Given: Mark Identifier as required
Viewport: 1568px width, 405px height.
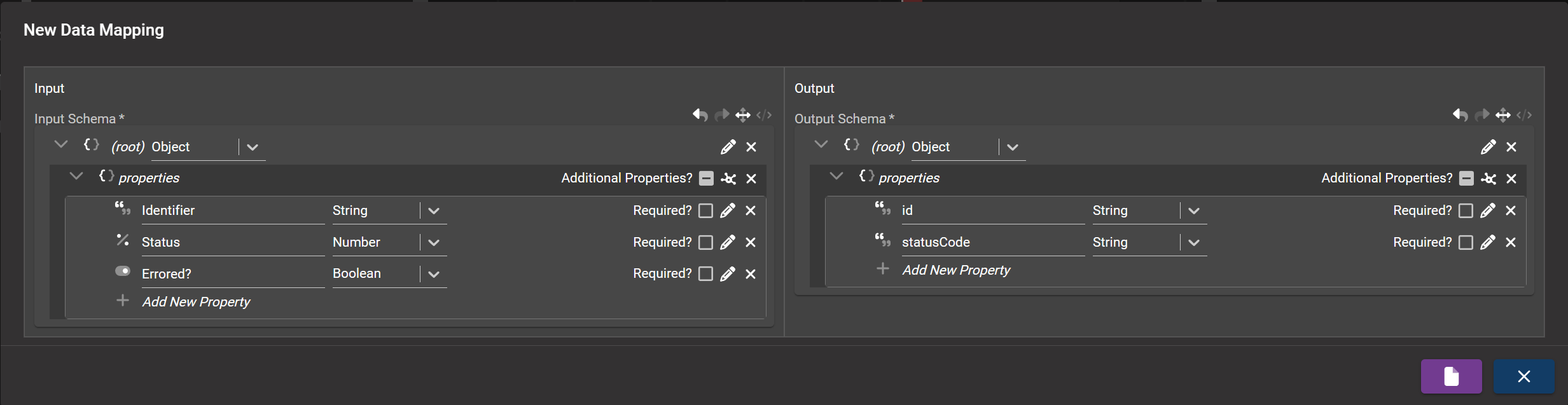Looking at the screenshot, I should point(705,210).
